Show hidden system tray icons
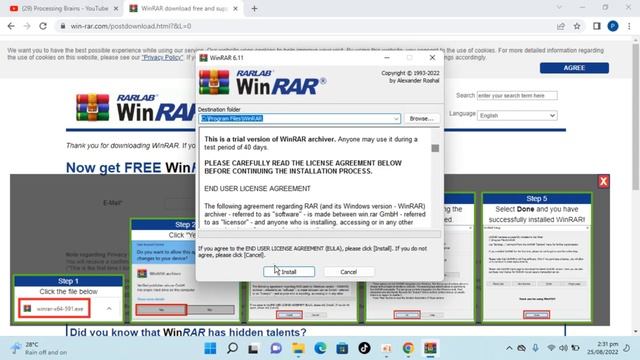 pos(509,348)
